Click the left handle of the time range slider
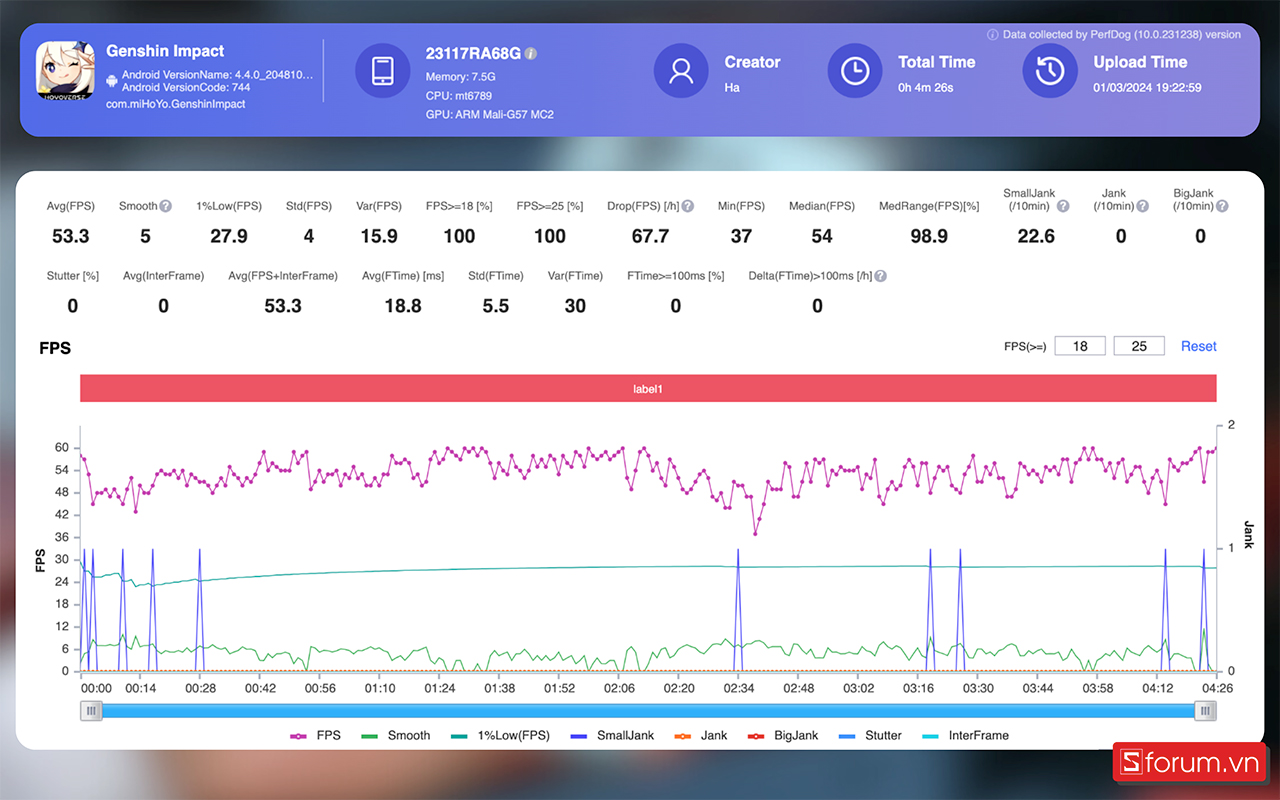 point(92,711)
